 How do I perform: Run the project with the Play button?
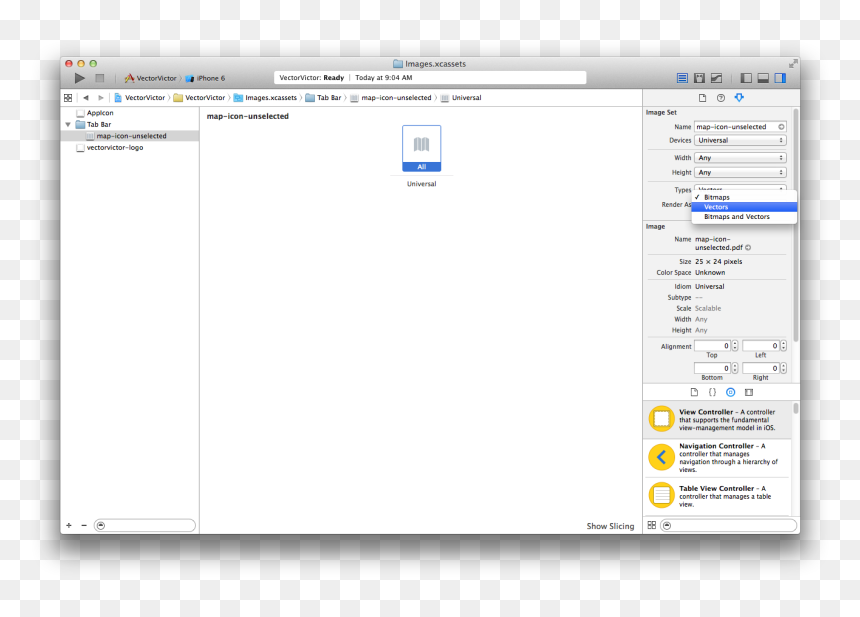pyautogui.click(x=80, y=78)
